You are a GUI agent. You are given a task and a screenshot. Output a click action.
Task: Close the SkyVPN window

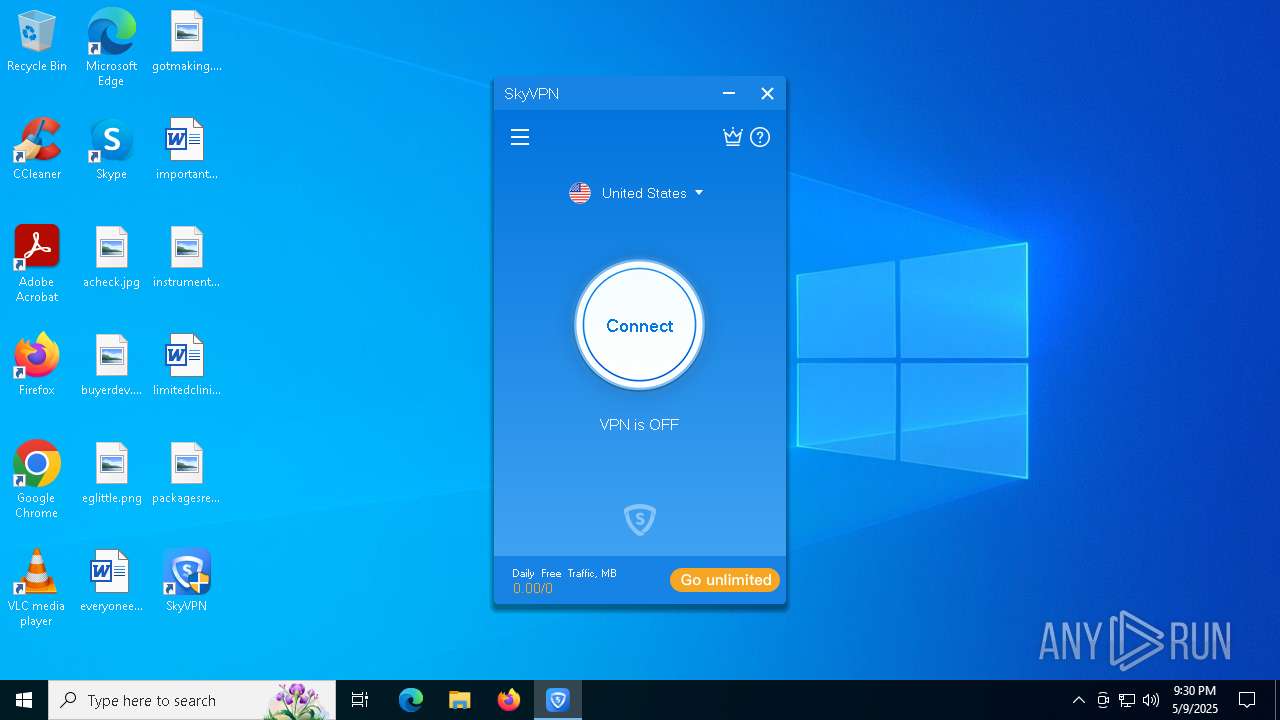(x=767, y=93)
